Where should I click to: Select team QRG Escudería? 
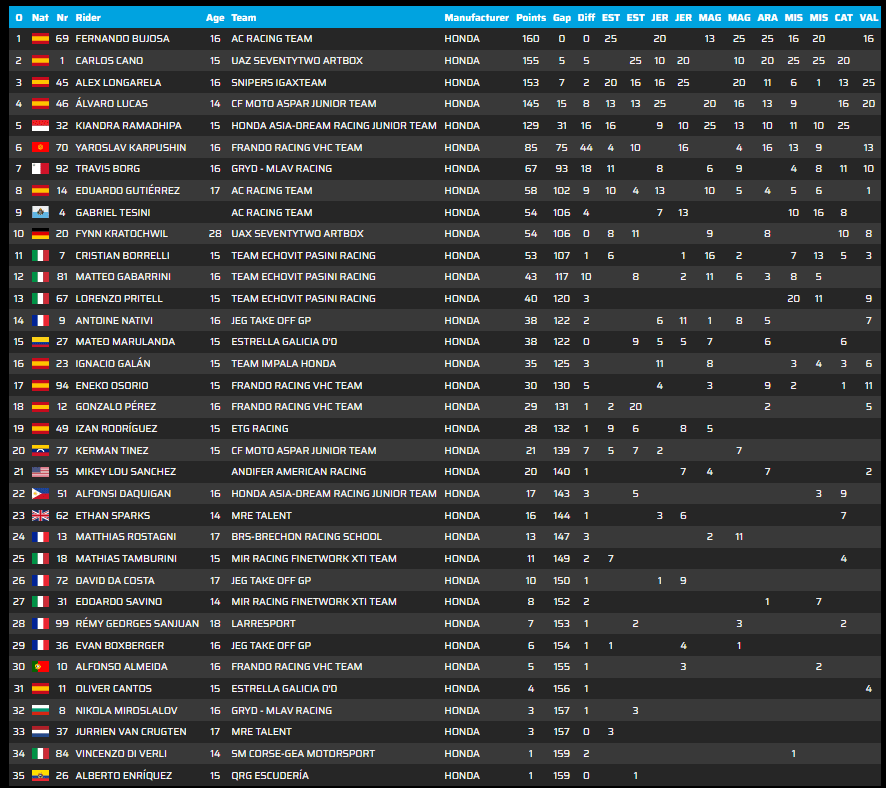point(270,776)
